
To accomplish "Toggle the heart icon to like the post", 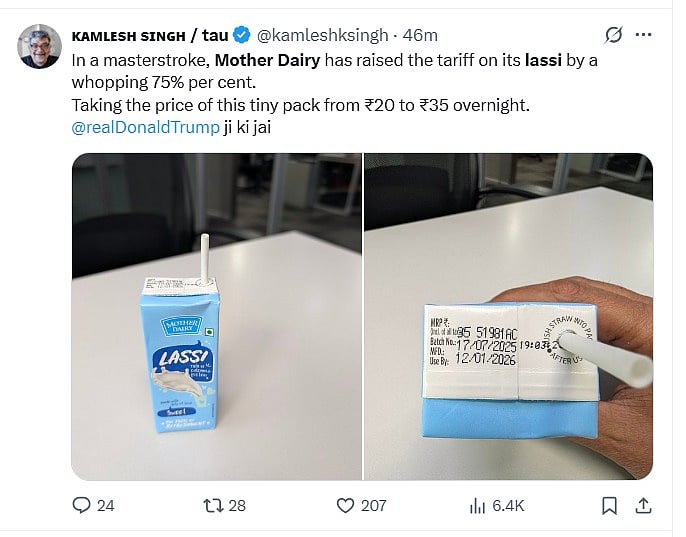I will (x=345, y=505).
